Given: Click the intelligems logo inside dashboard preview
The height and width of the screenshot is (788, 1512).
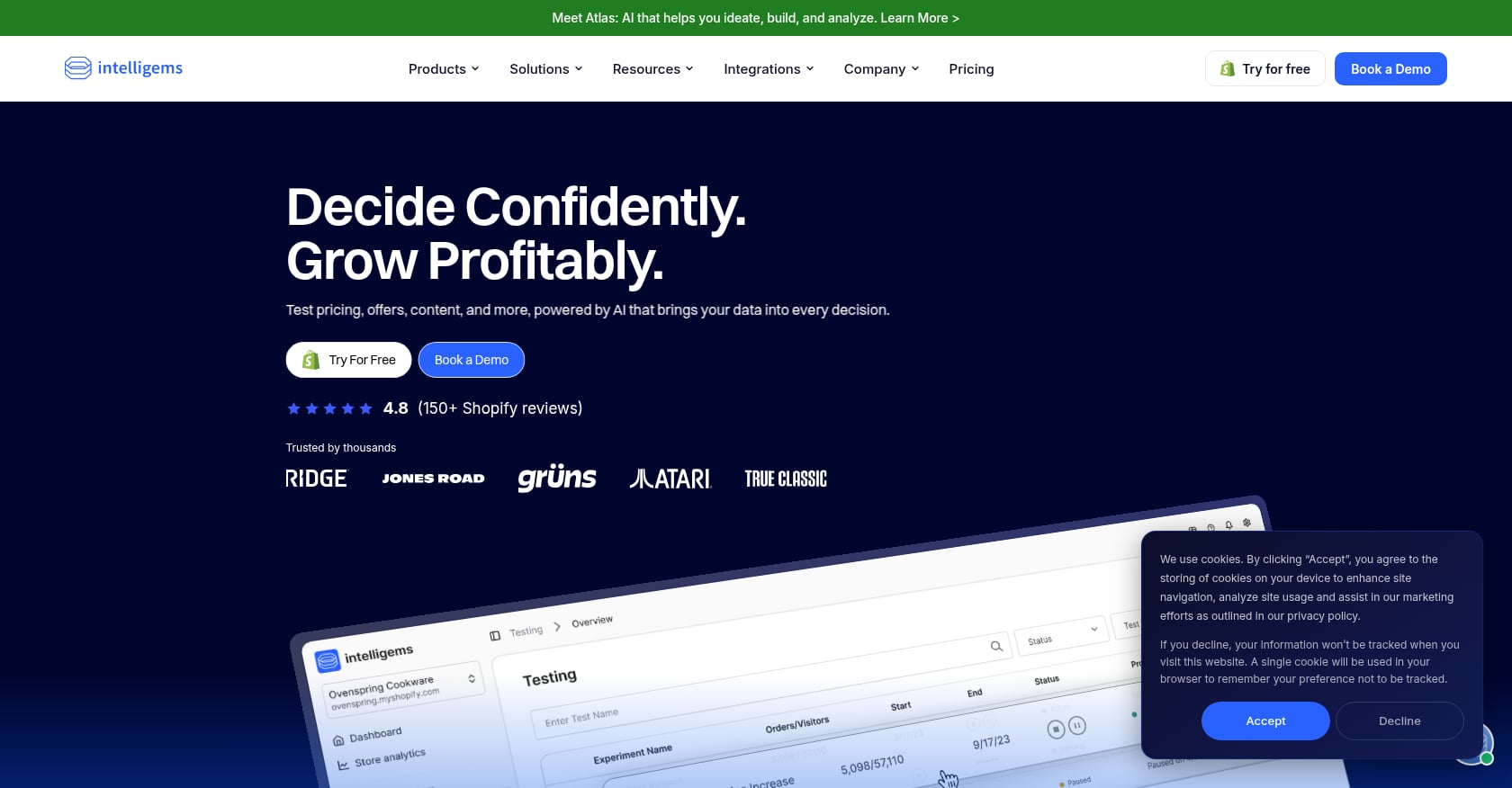Looking at the screenshot, I should coord(364,657).
